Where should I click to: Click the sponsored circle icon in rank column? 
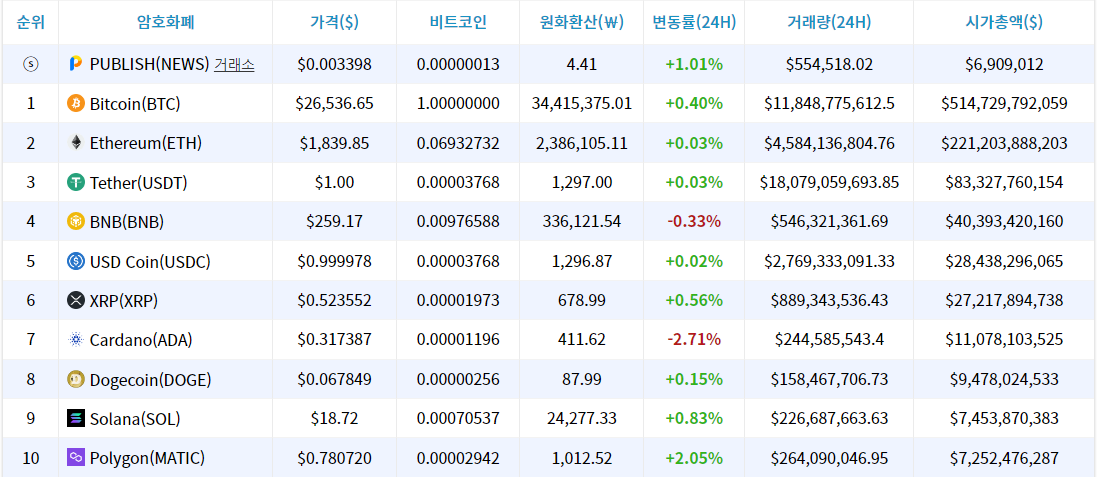click(30, 64)
